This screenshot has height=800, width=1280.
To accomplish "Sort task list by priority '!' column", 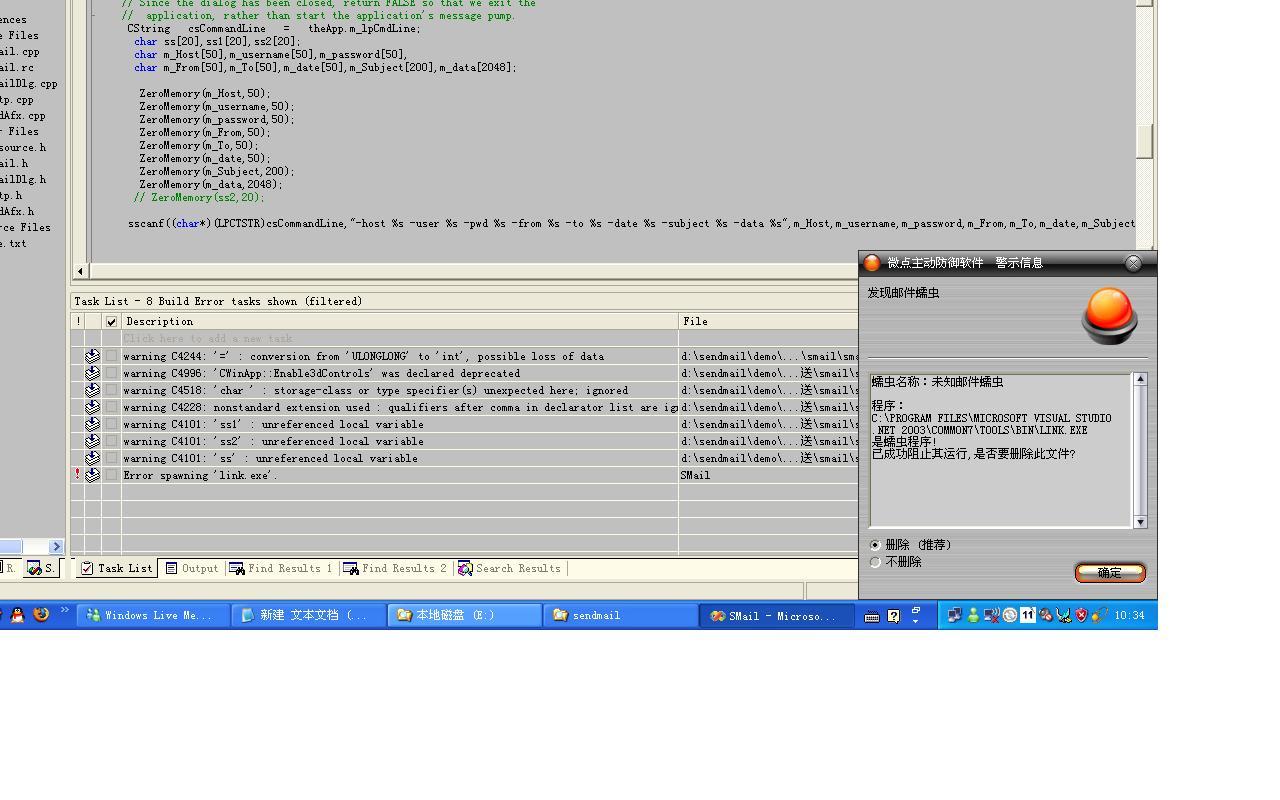I will click(77, 321).
